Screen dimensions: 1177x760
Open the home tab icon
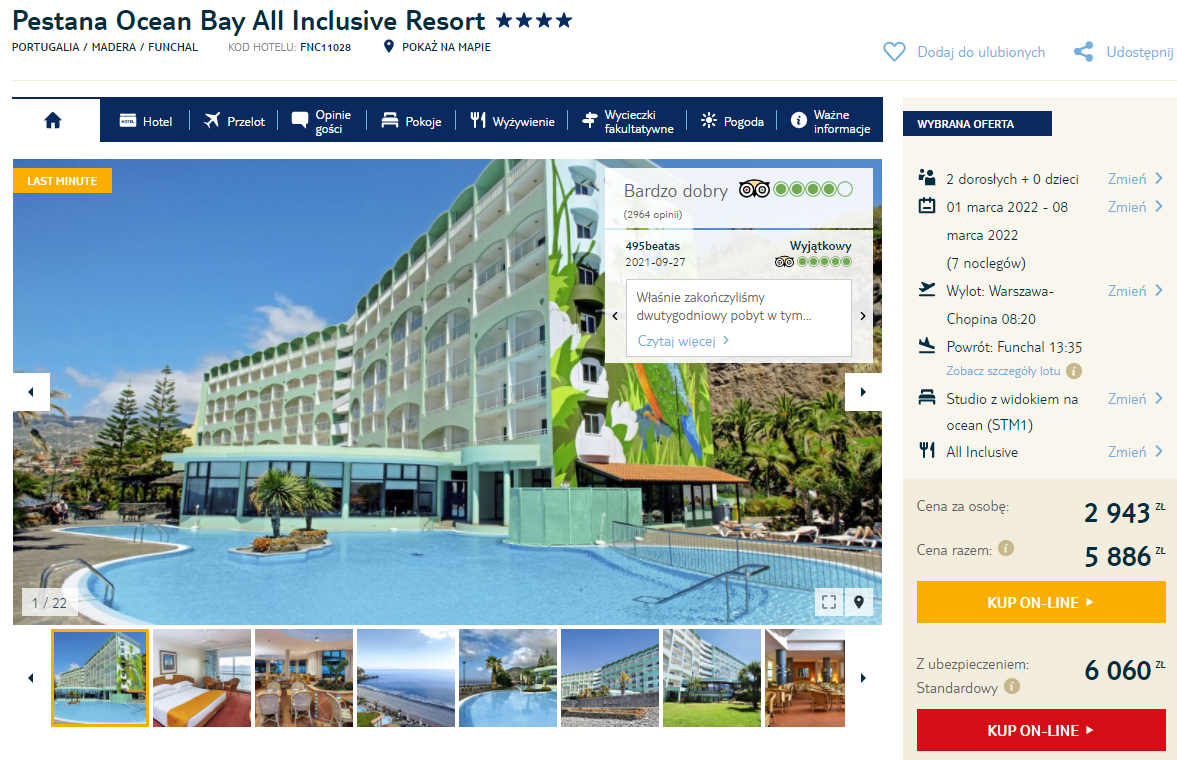click(53, 120)
